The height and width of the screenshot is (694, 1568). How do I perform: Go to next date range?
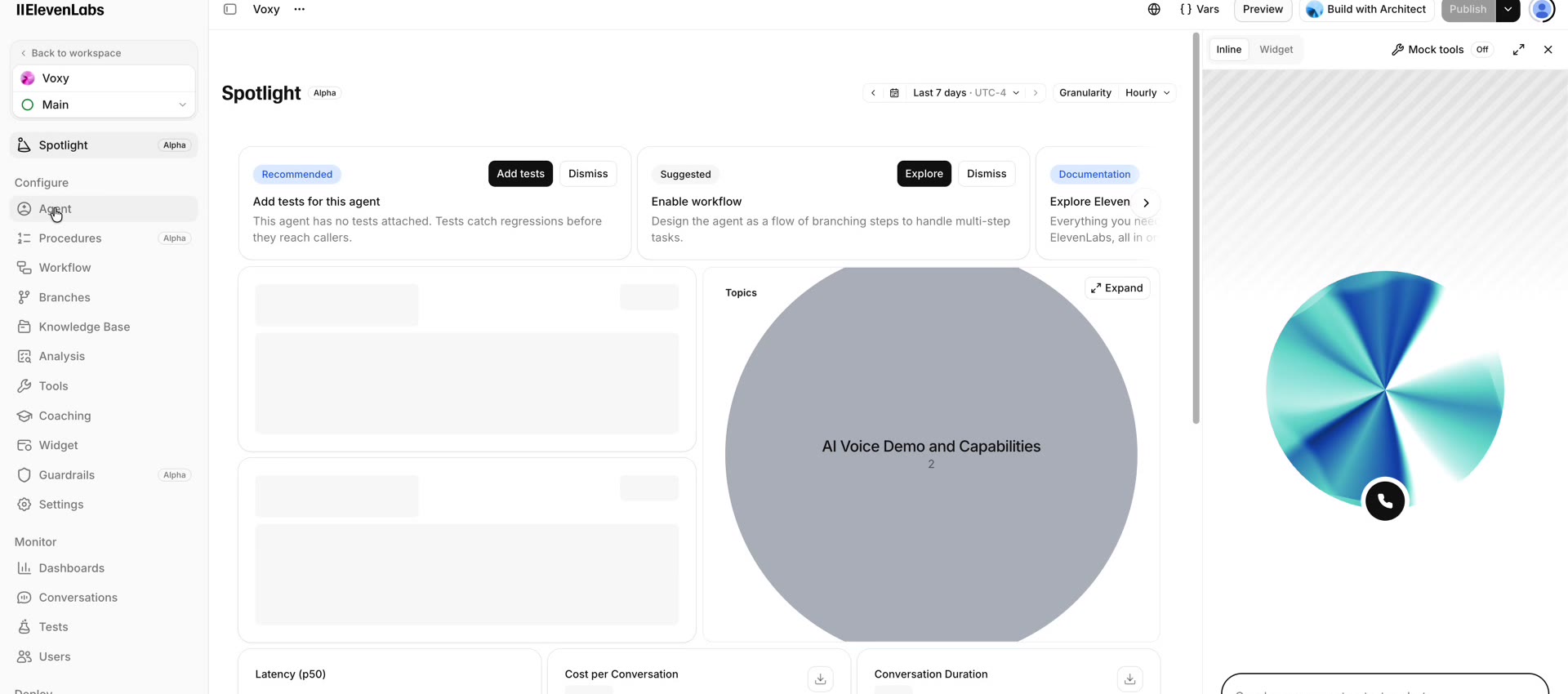[1036, 93]
